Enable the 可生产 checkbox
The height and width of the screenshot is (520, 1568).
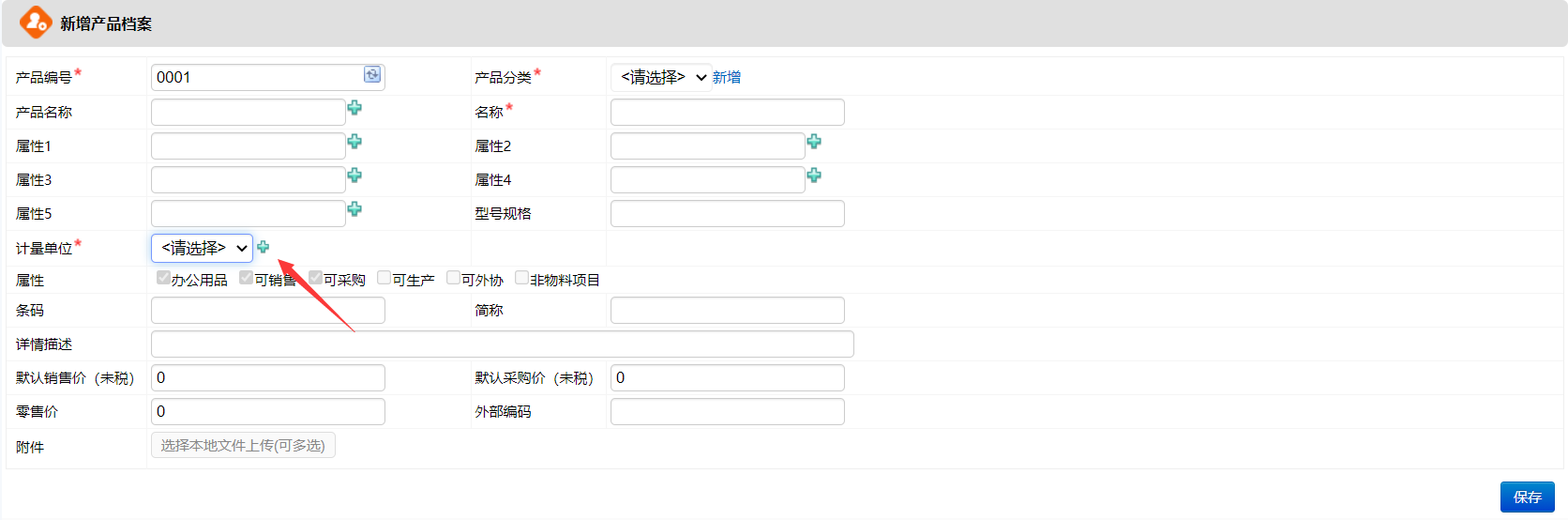[x=384, y=277]
